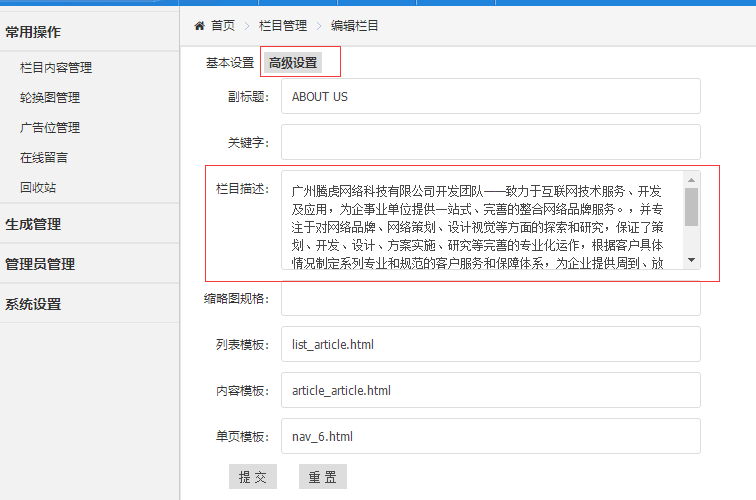Image resolution: width=756 pixels, height=500 pixels.
Task: Collapse the 常用操作 sidebar section
Action: tap(33, 32)
